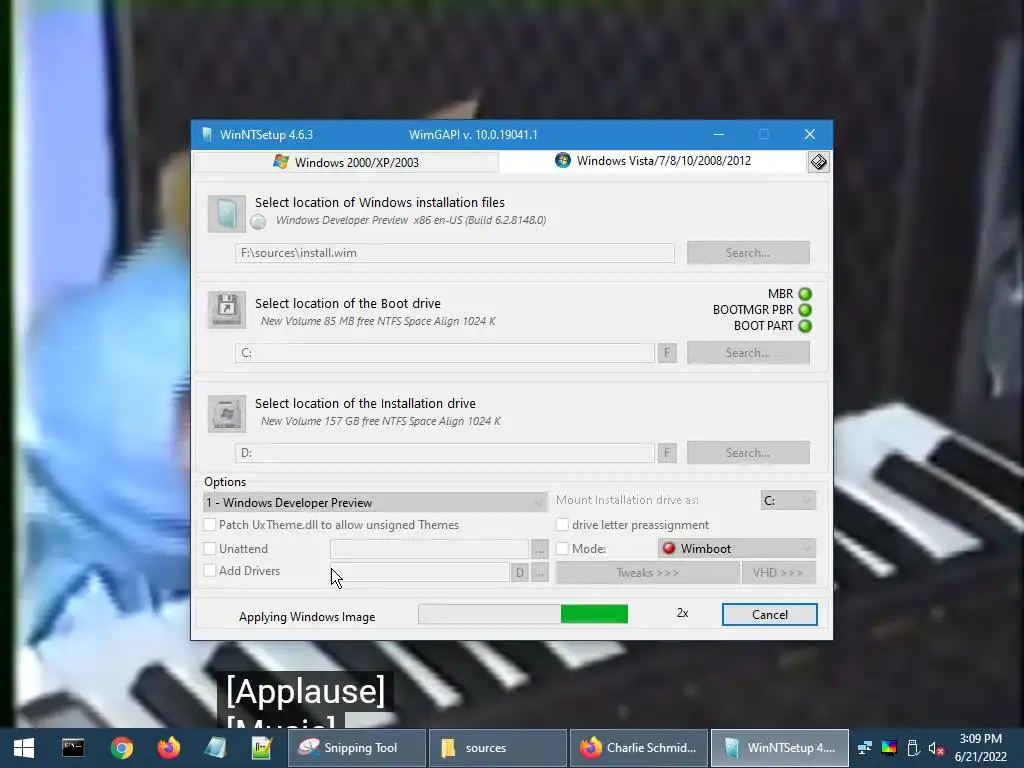1024x768 pixels.
Task: Switch to Charlie Schmid... Firefox window
Action: coord(639,748)
